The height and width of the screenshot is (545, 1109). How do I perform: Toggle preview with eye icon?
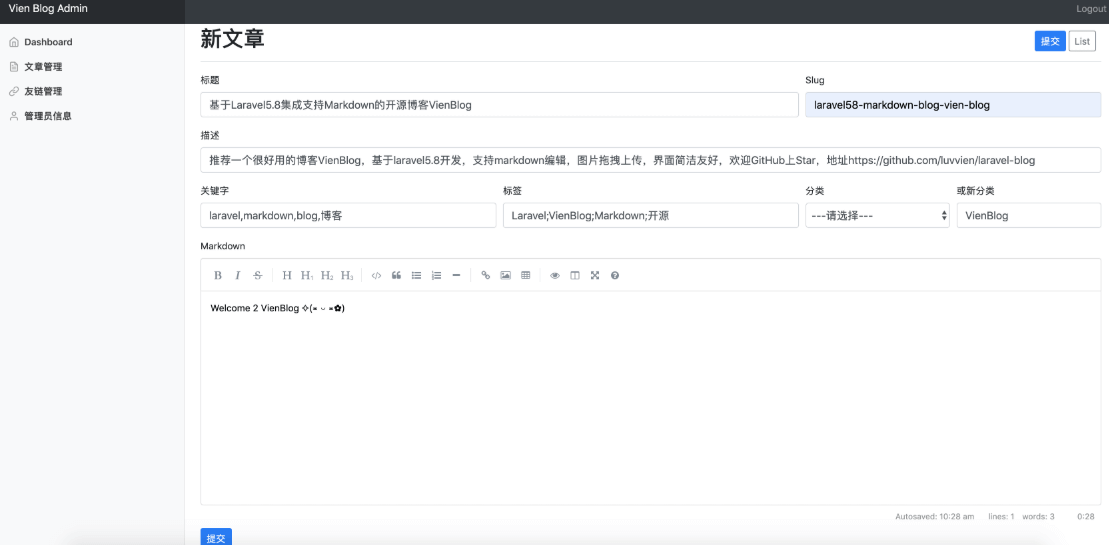pyautogui.click(x=555, y=276)
